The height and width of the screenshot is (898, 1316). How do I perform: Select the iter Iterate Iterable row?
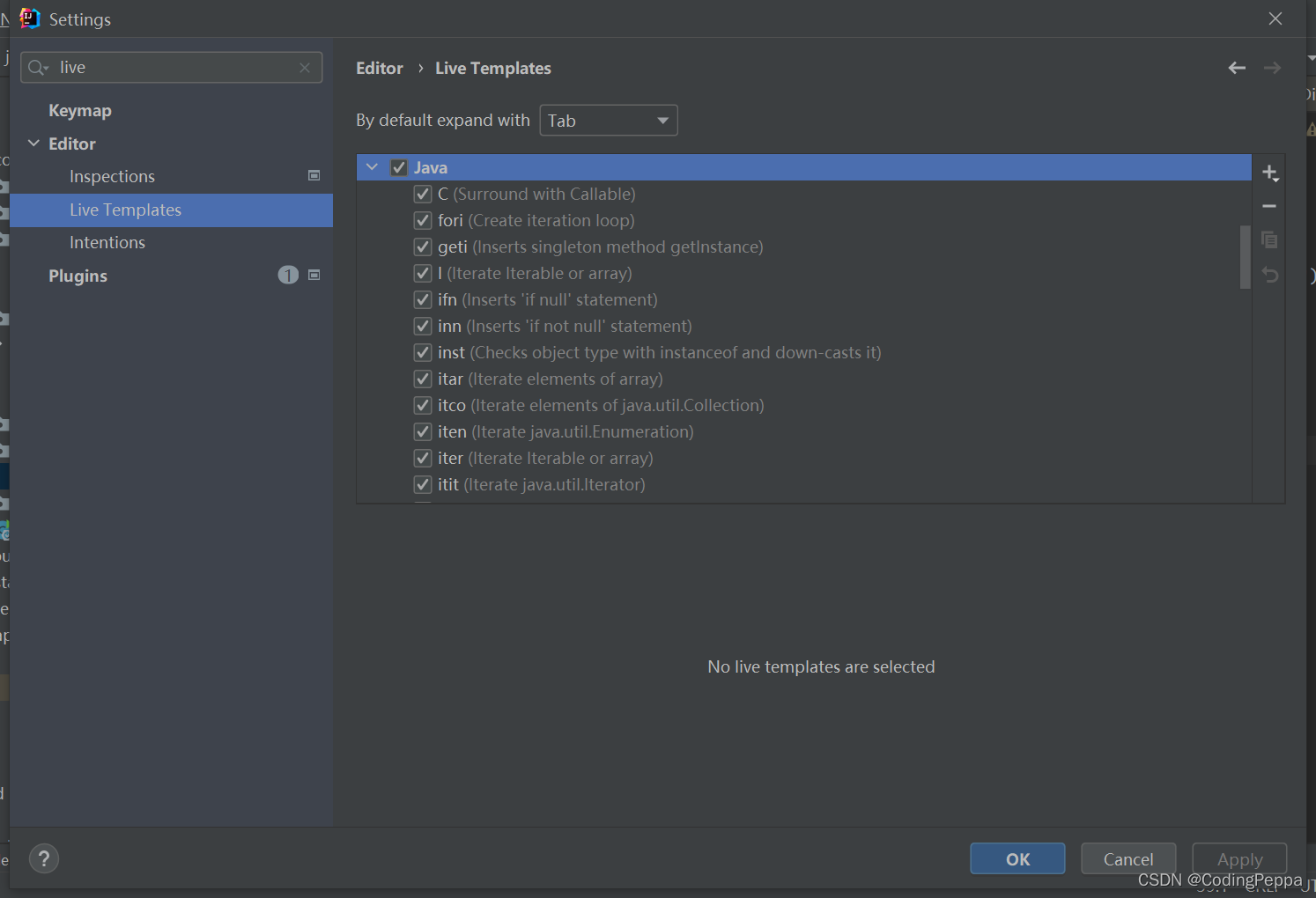[x=804, y=458]
